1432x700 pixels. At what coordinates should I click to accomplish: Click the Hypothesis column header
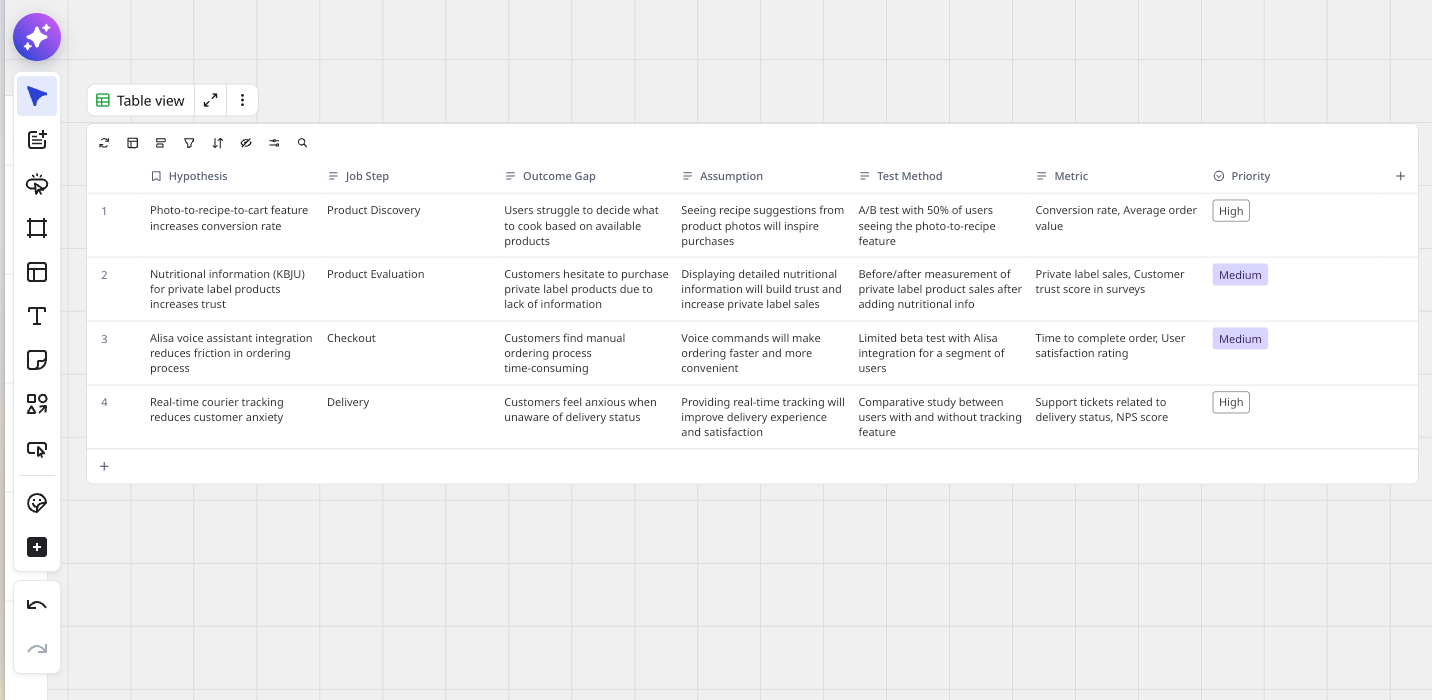tap(197, 176)
